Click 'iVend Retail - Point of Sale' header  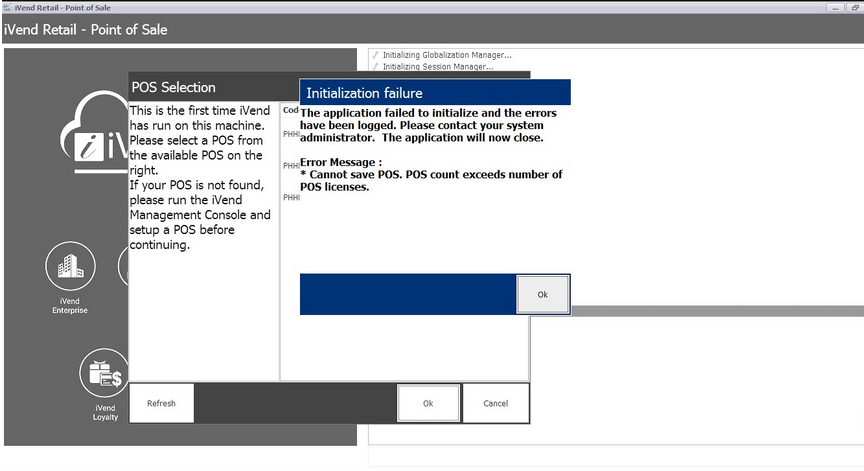coord(85,30)
